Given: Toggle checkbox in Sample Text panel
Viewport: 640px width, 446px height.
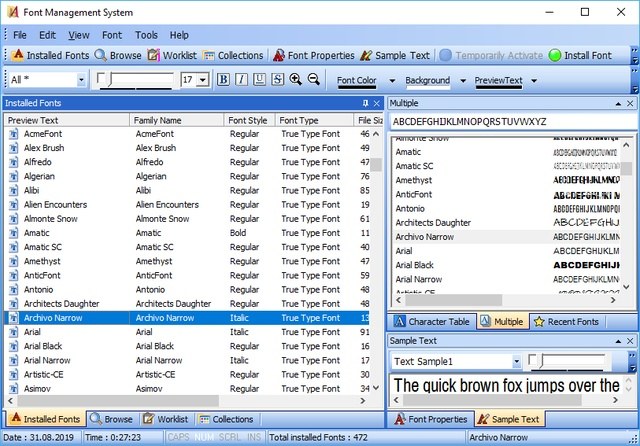Looking at the screenshot, I should pos(532,359).
